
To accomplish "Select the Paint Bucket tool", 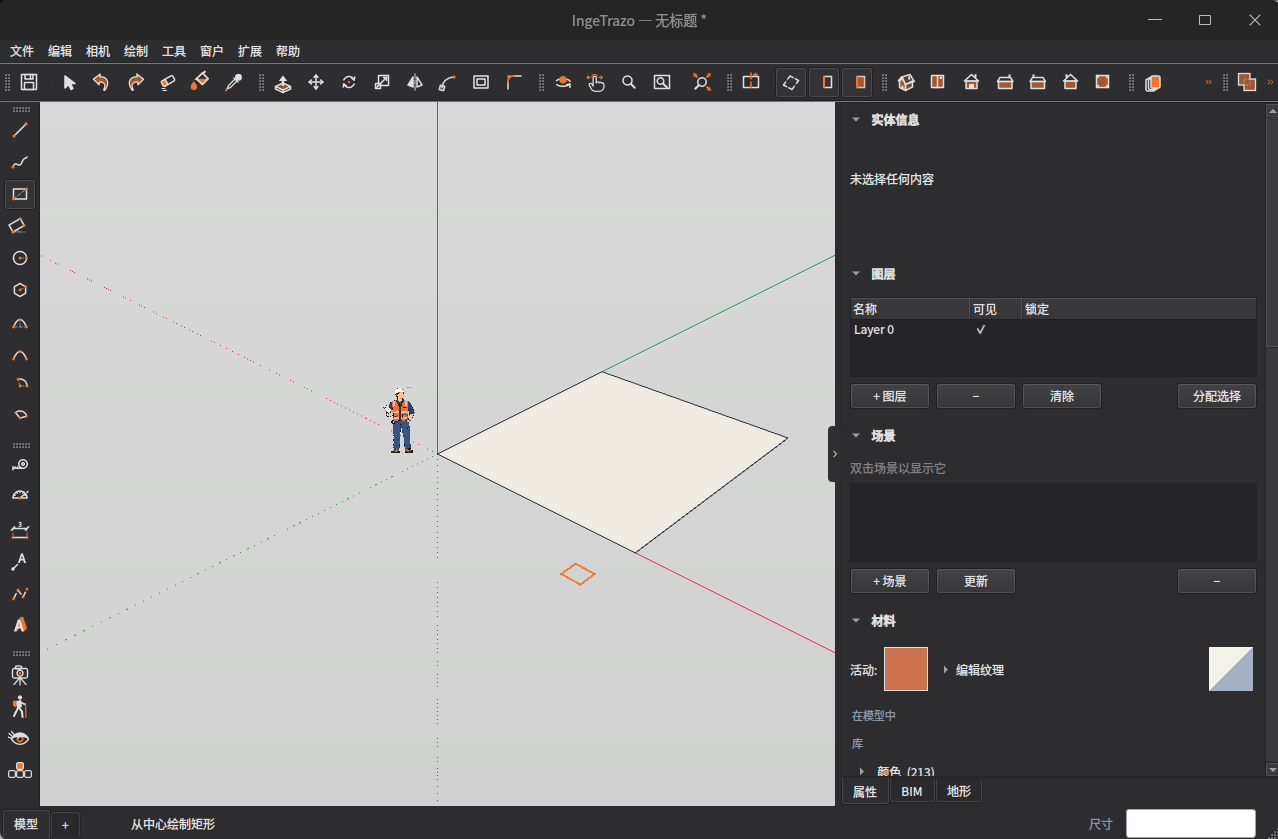I will coord(200,82).
